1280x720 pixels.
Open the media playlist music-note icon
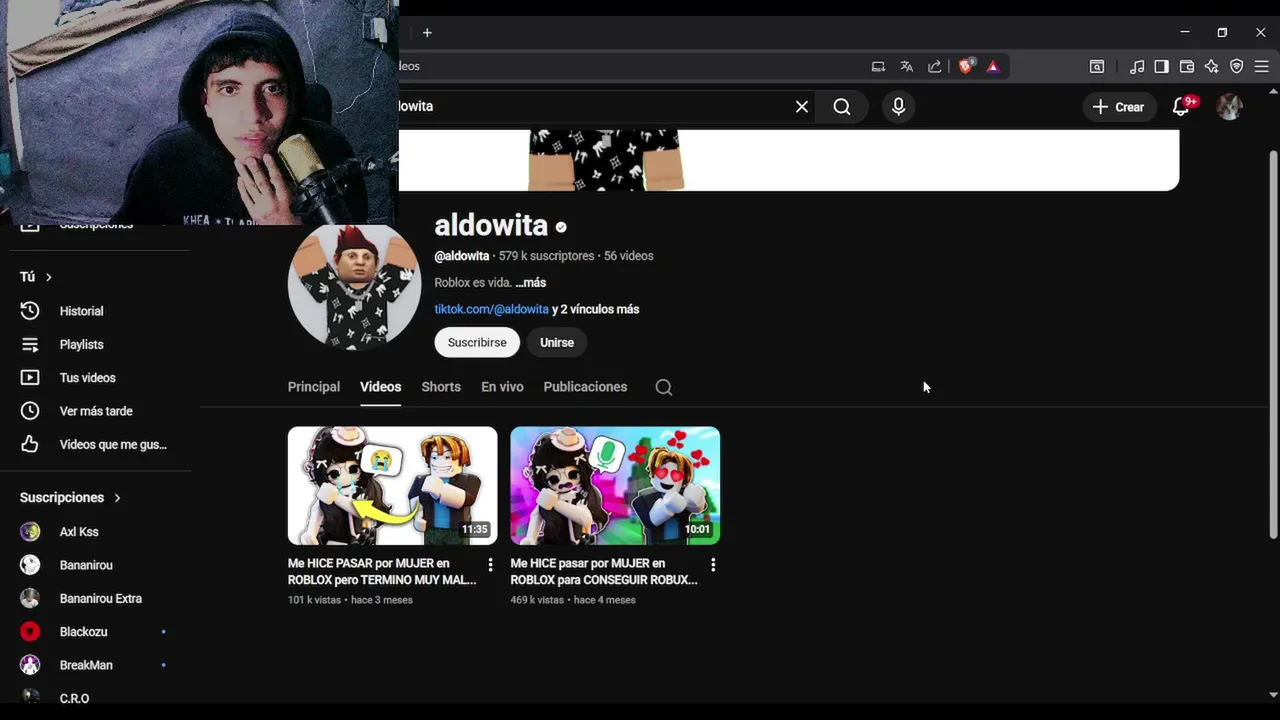[1137, 67]
